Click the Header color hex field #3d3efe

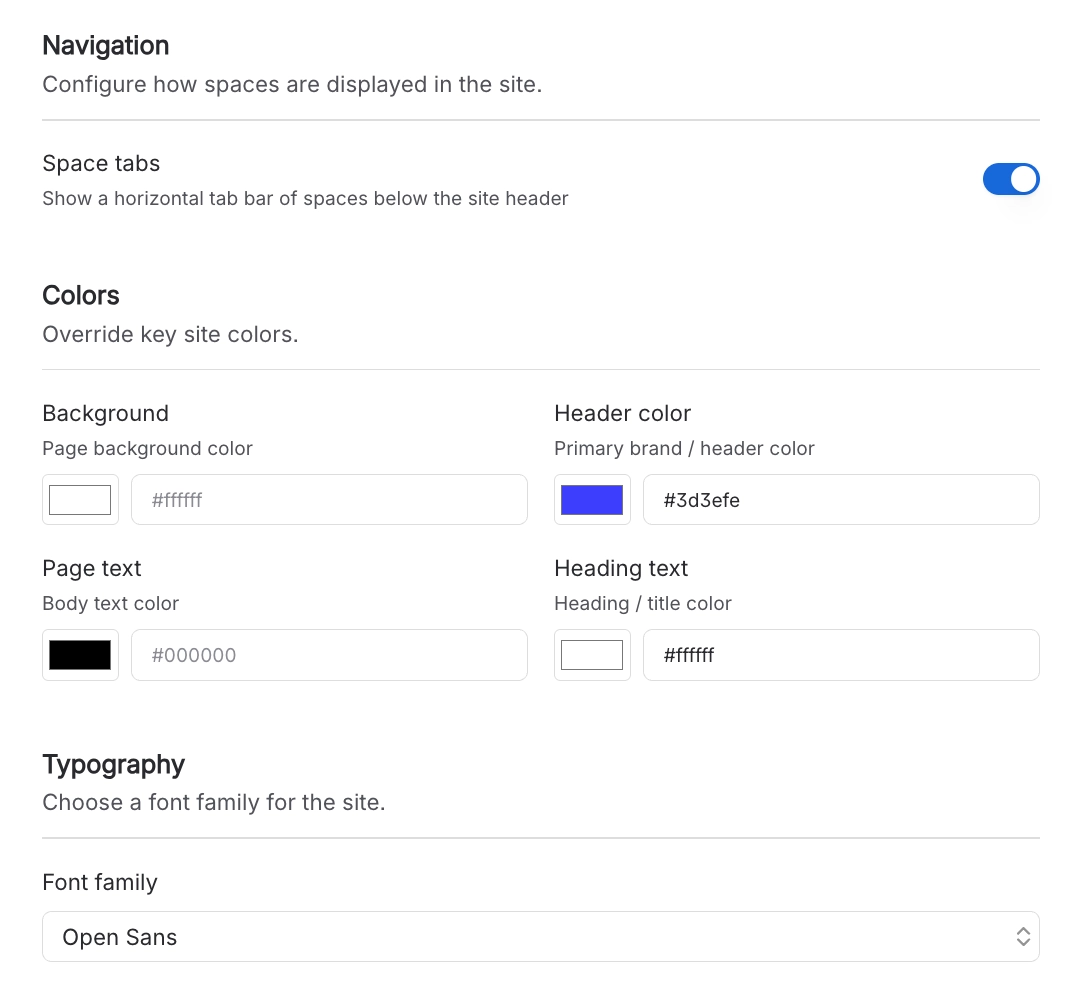841,500
